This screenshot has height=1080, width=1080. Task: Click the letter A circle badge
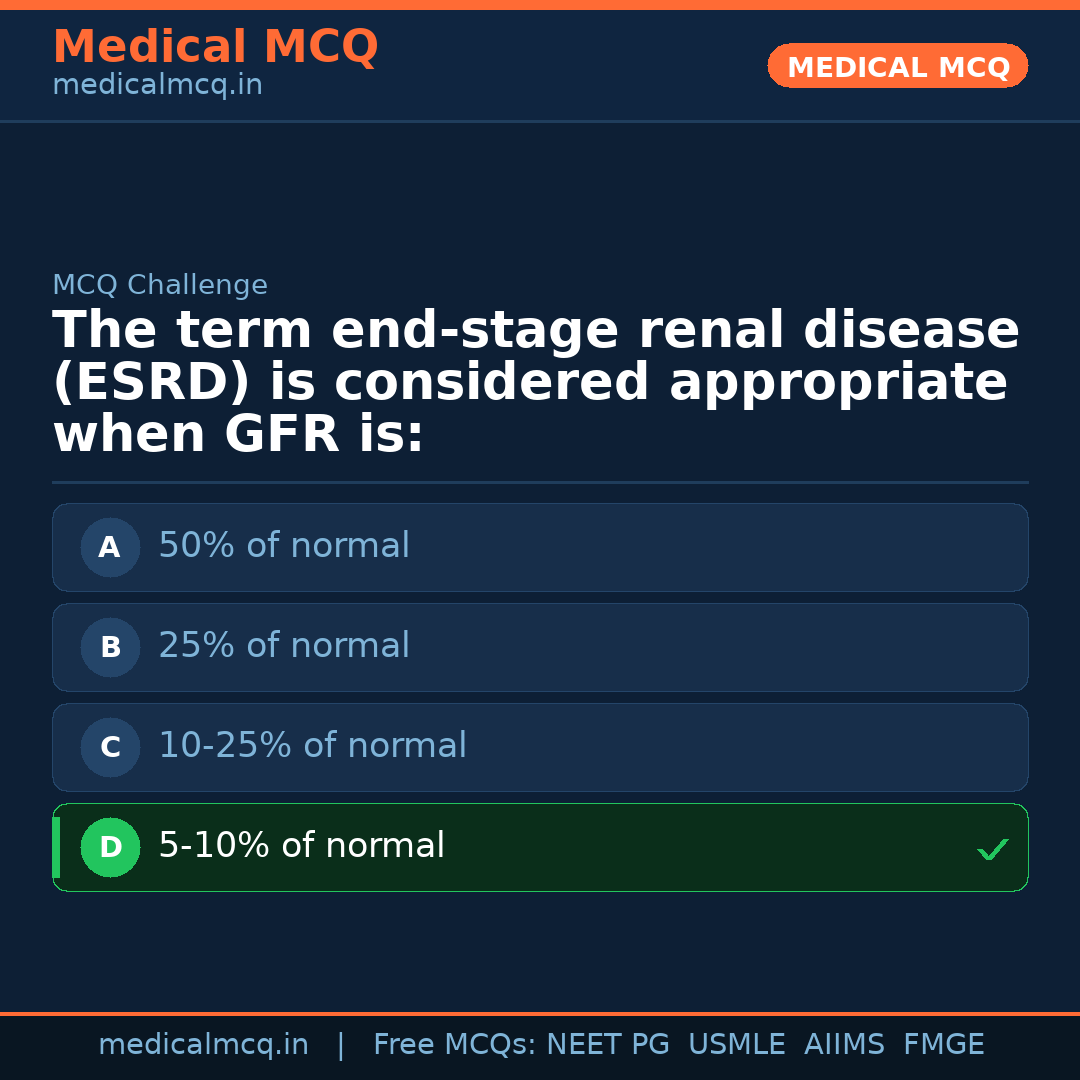click(x=110, y=547)
